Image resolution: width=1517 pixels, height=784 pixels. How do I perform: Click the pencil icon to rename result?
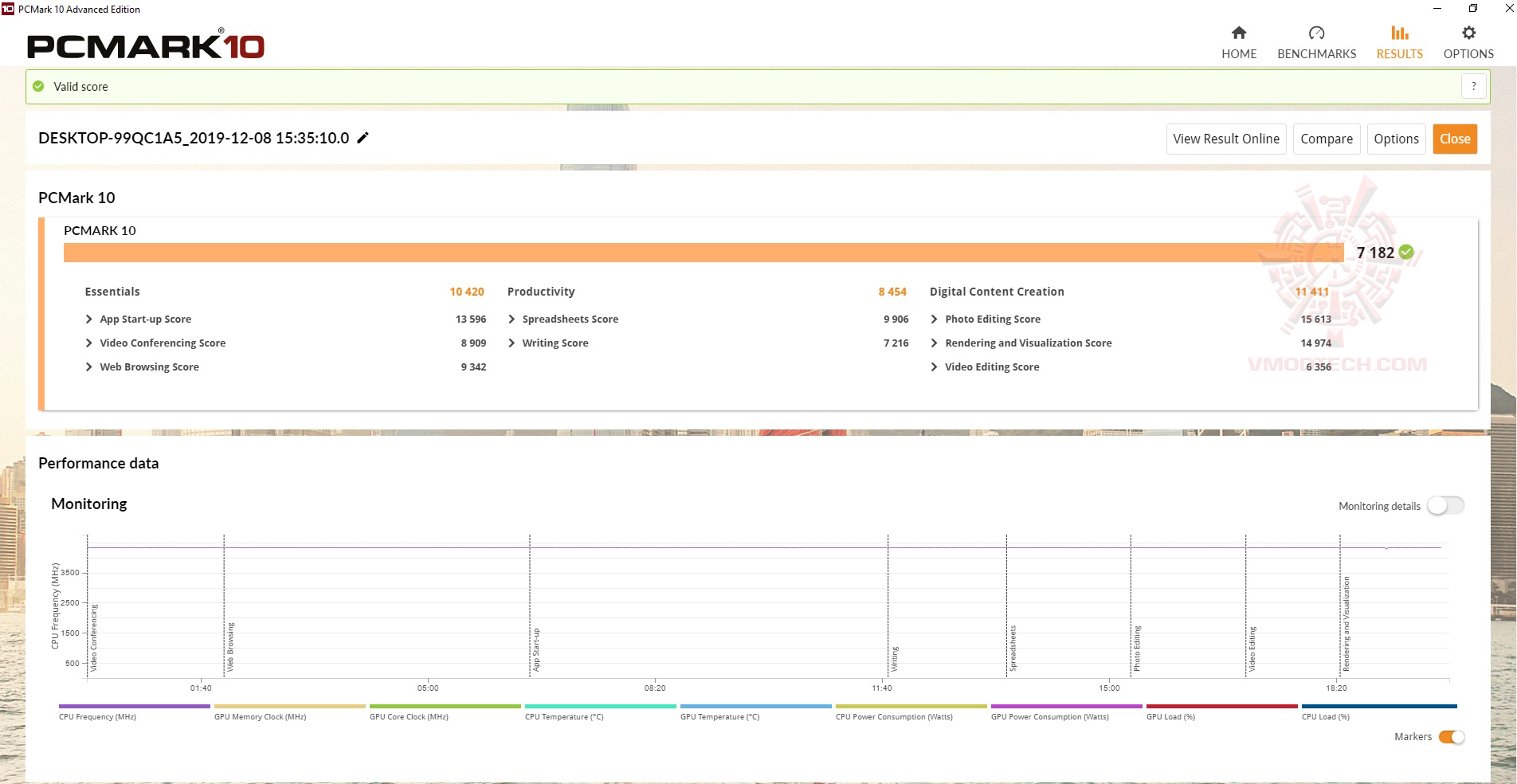[x=363, y=138]
